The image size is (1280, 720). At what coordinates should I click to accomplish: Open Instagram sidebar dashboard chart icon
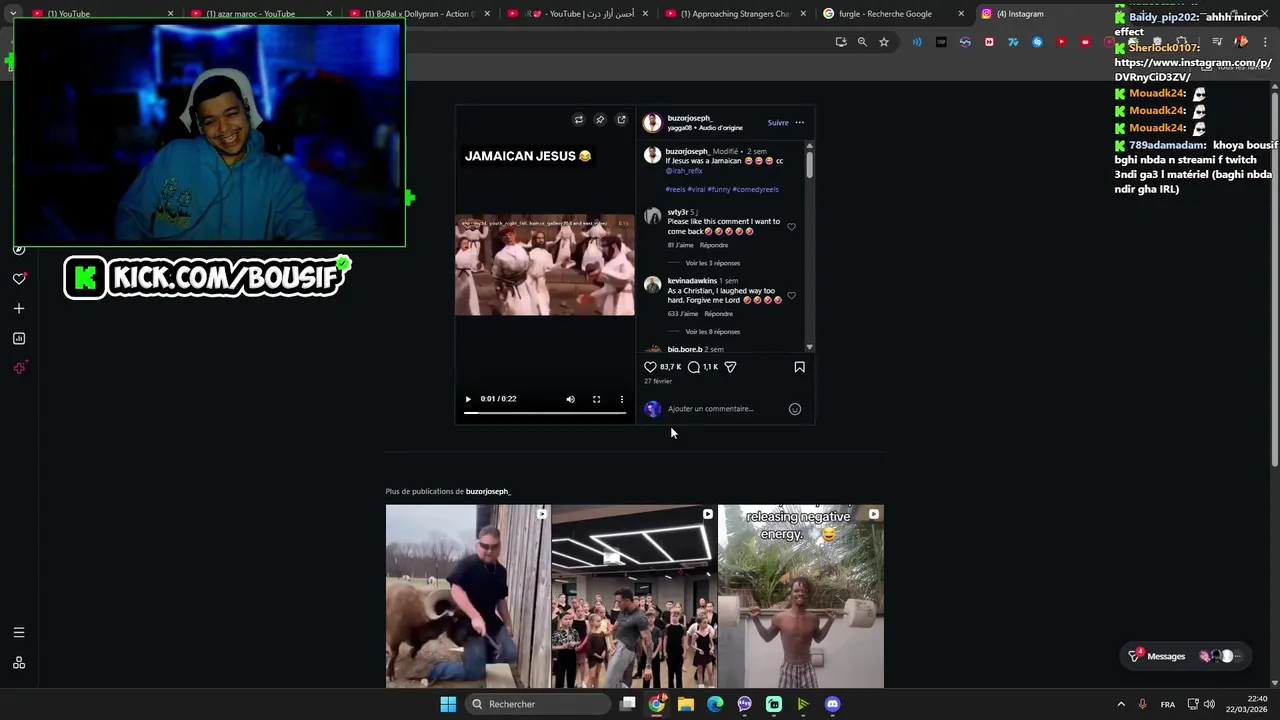coord(19,338)
